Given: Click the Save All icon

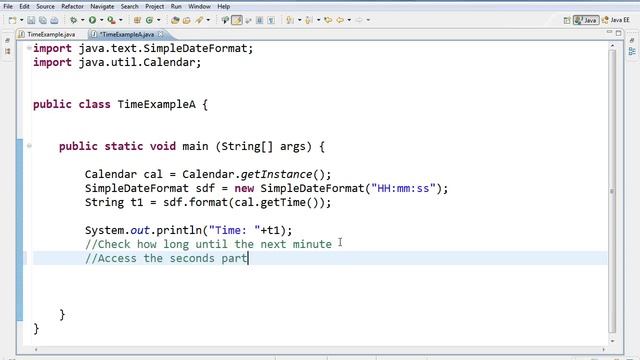Looking at the screenshot, I should tap(42, 20).
